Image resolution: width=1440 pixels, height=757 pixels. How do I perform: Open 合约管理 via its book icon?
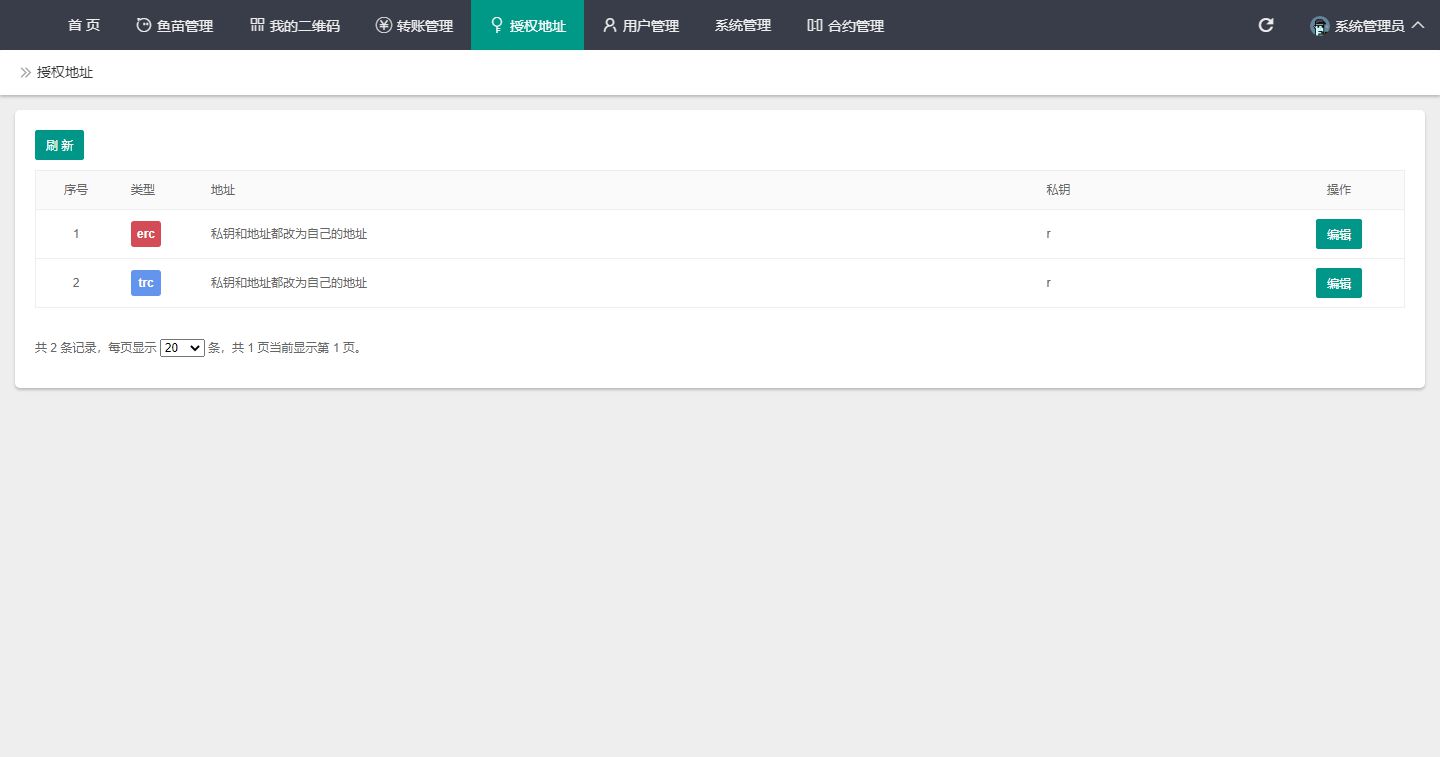815,25
